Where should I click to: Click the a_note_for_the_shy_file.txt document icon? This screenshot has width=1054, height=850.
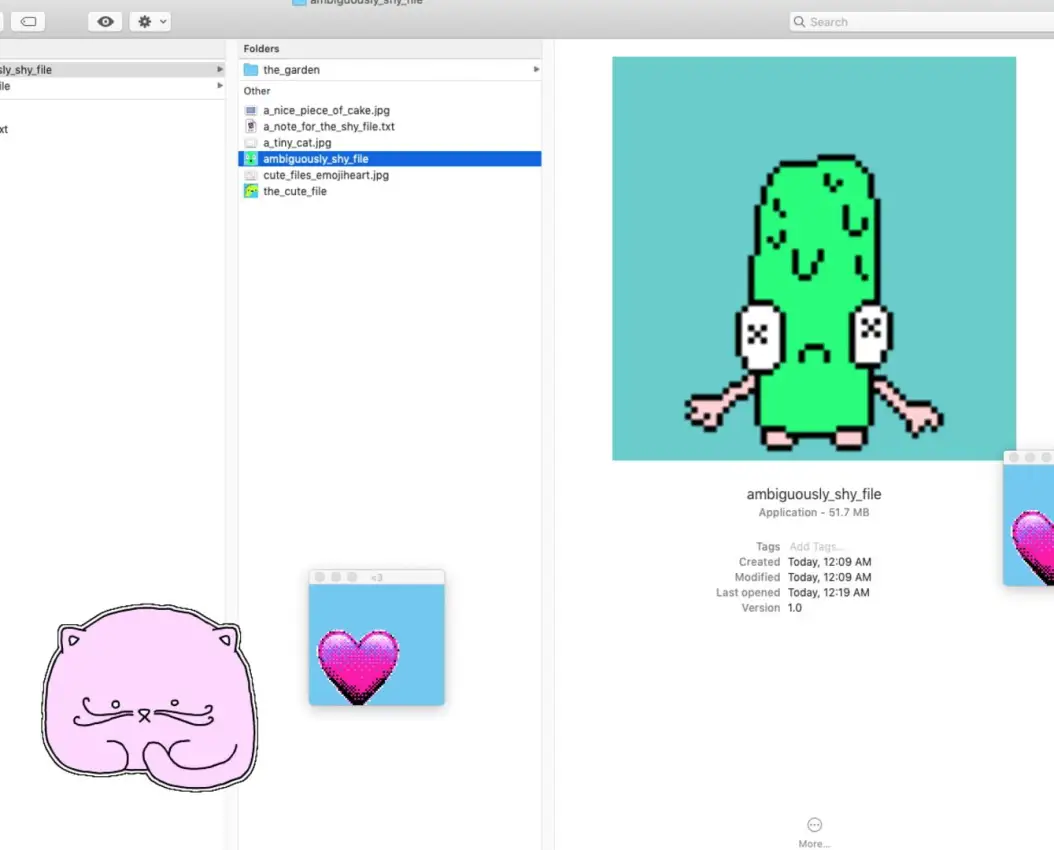tap(250, 126)
